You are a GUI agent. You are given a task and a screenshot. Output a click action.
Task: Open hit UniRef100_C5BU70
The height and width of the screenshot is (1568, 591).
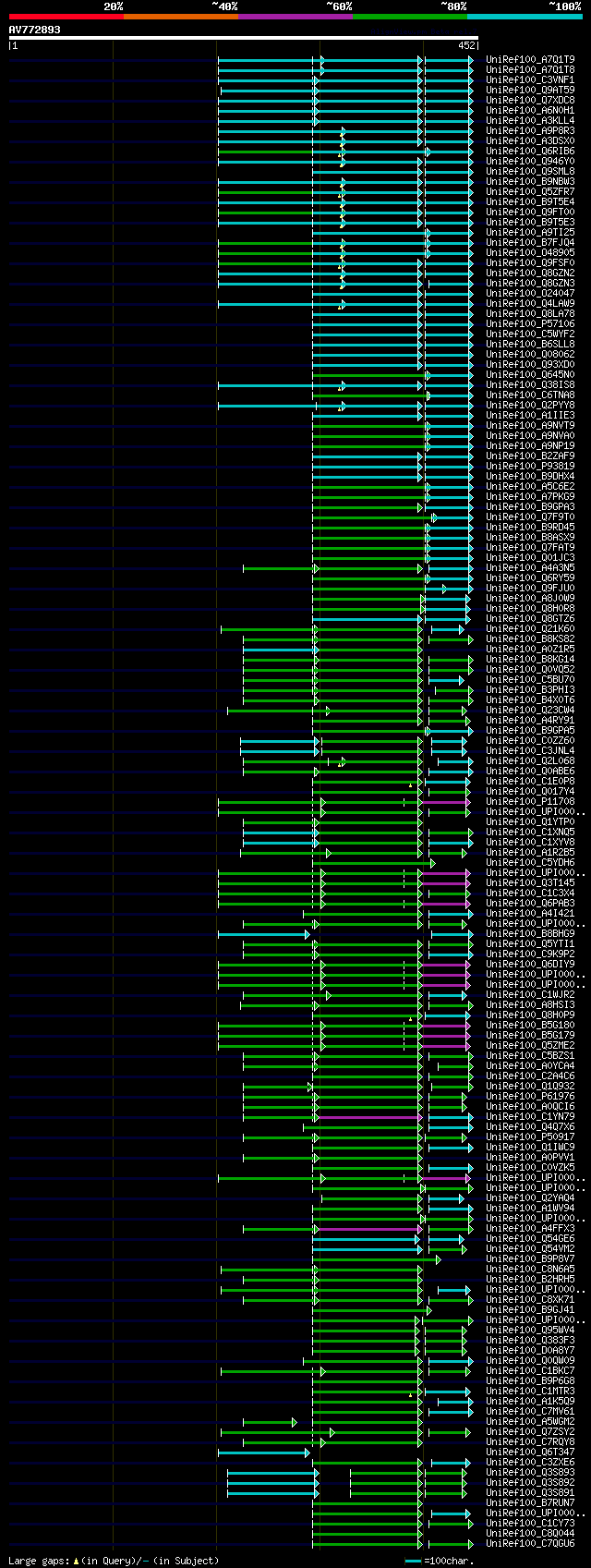point(530,679)
